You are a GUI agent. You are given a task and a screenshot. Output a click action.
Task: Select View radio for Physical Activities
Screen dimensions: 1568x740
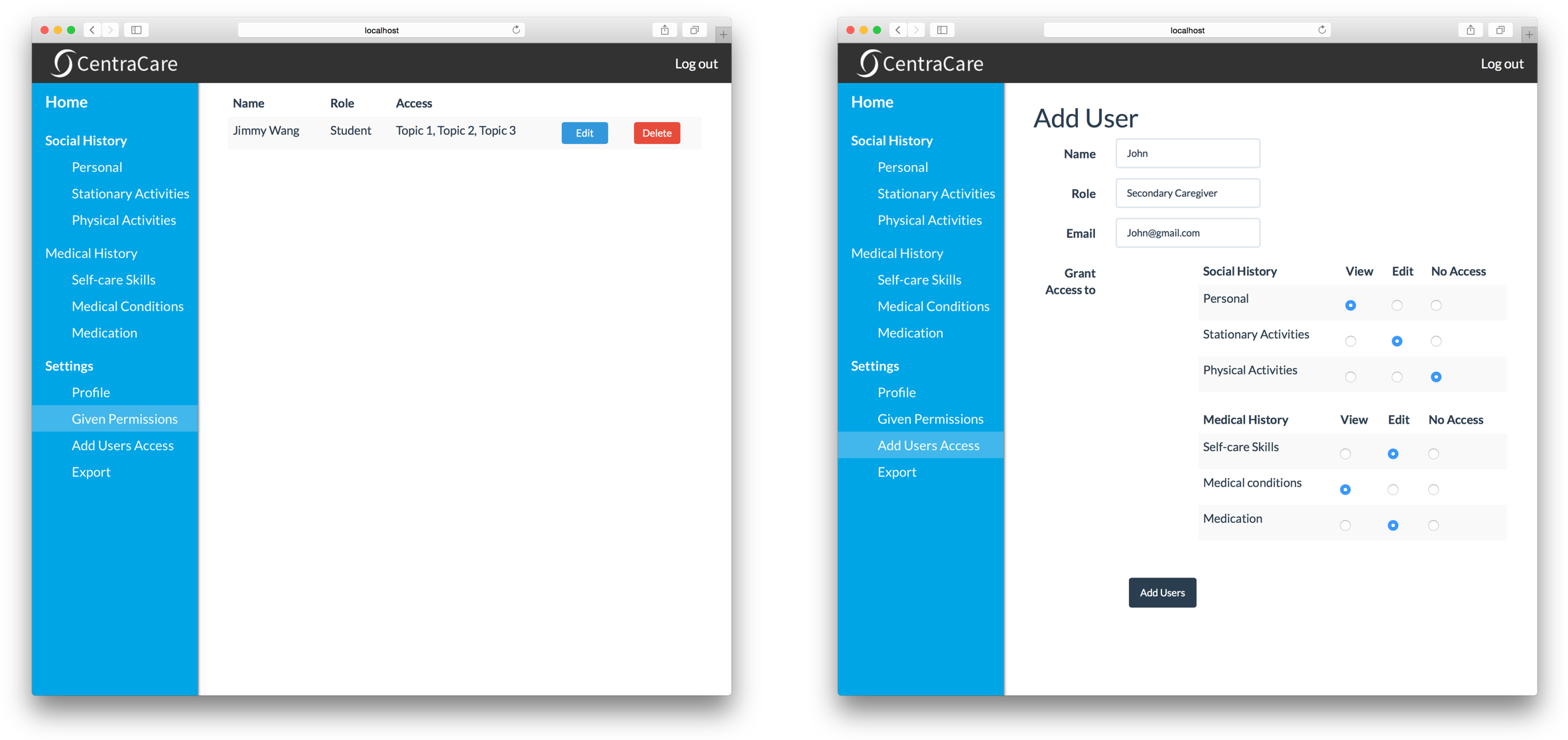pyautogui.click(x=1350, y=377)
